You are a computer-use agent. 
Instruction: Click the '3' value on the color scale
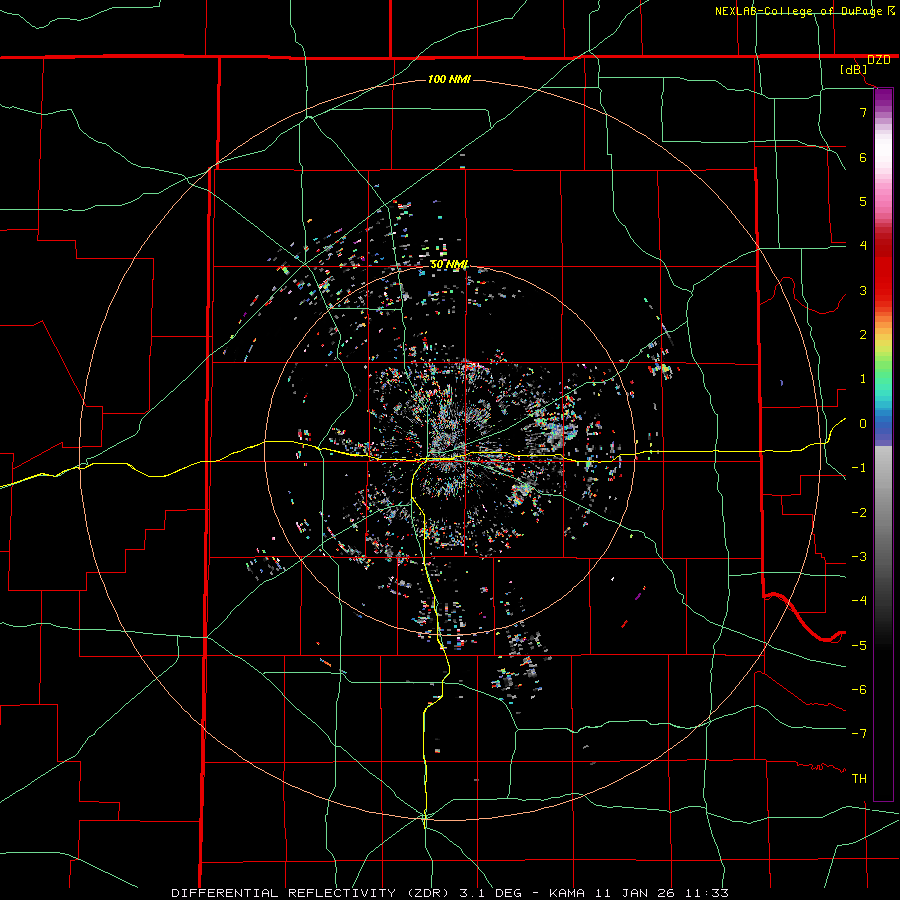click(863, 290)
